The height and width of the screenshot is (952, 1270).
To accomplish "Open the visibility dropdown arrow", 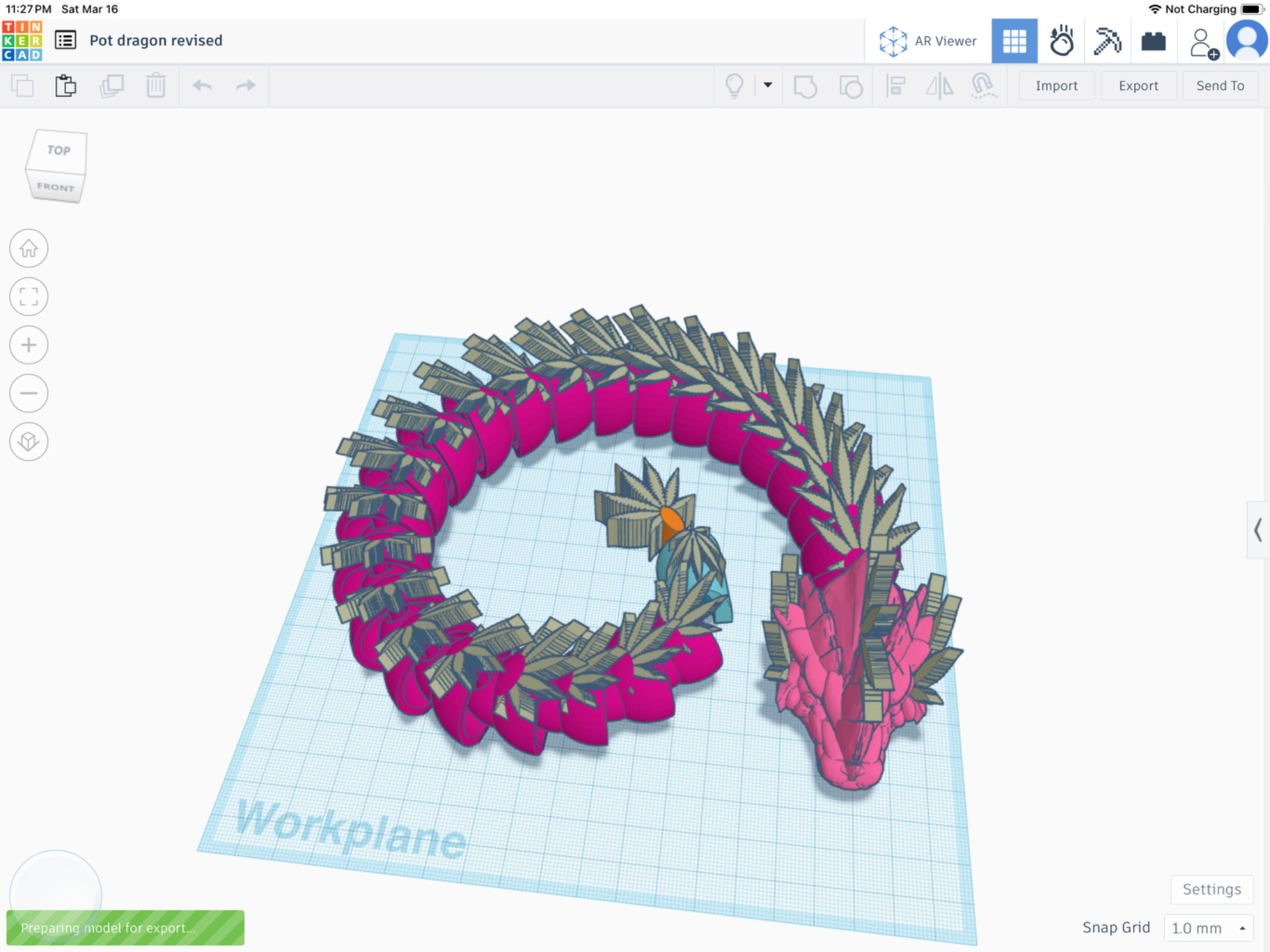I will pyautogui.click(x=767, y=85).
